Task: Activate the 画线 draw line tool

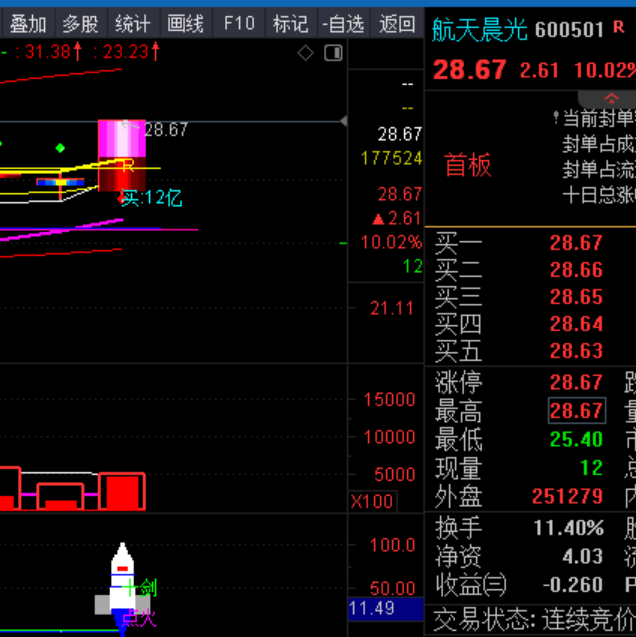Action: (x=186, y=24)
